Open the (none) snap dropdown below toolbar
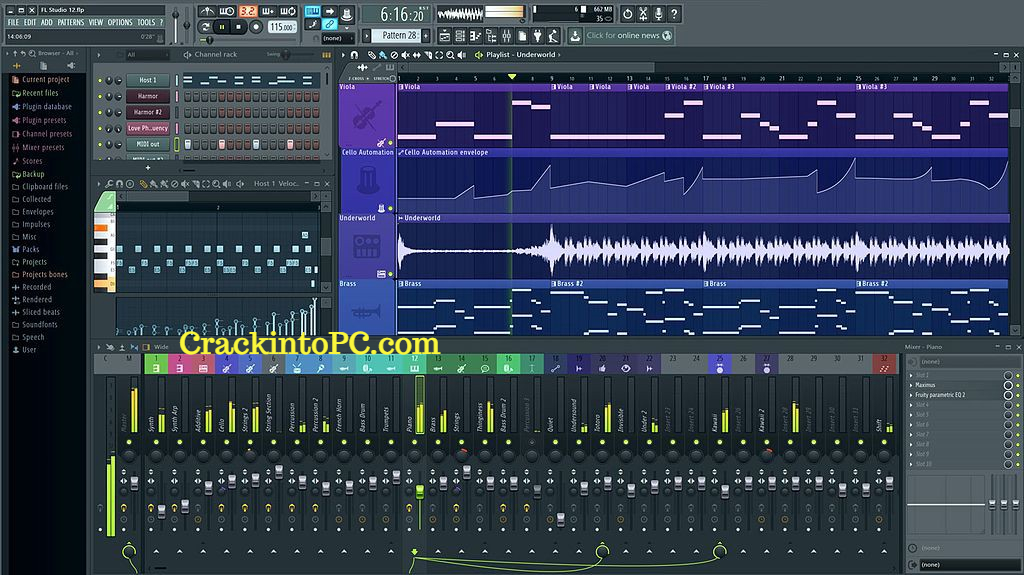Image resolution: width=1024 pixels, height=575 pixels. pyautogui.click(x=337, y=38)
